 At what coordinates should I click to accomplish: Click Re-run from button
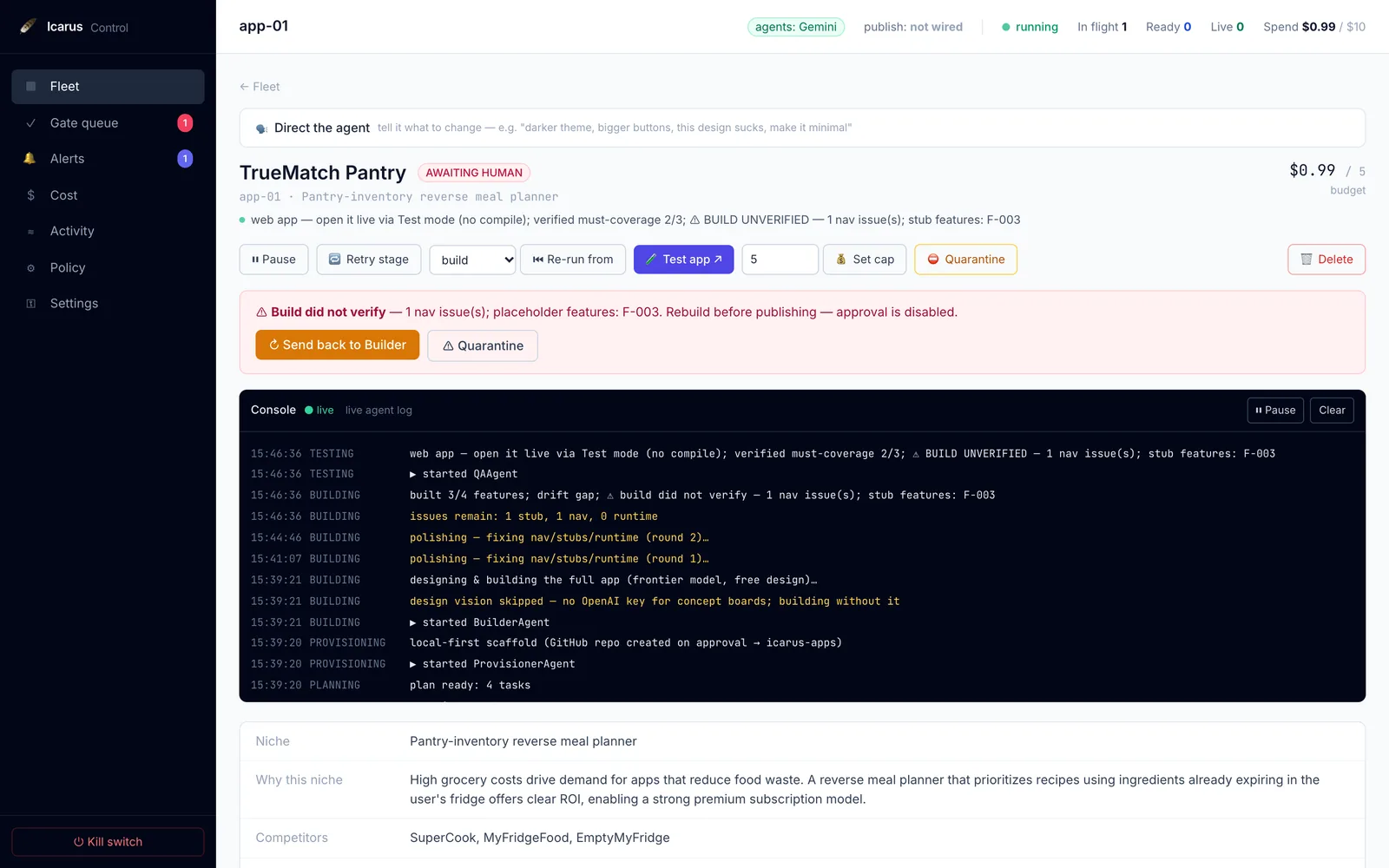[573, 260]
